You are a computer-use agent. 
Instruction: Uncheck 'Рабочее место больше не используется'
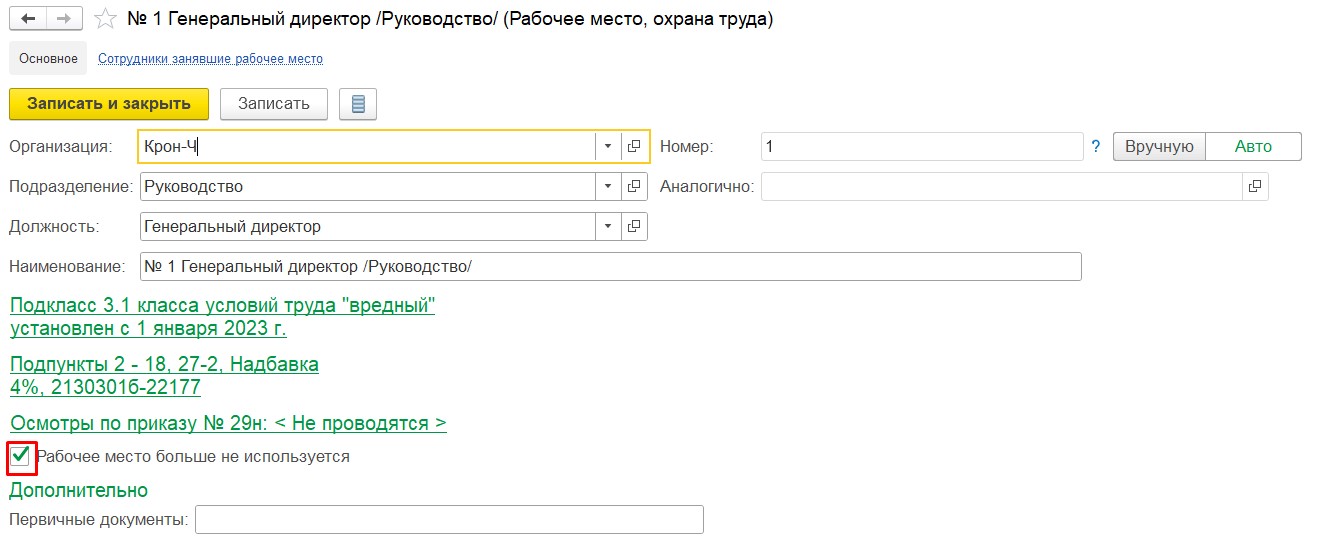point(20,456)
